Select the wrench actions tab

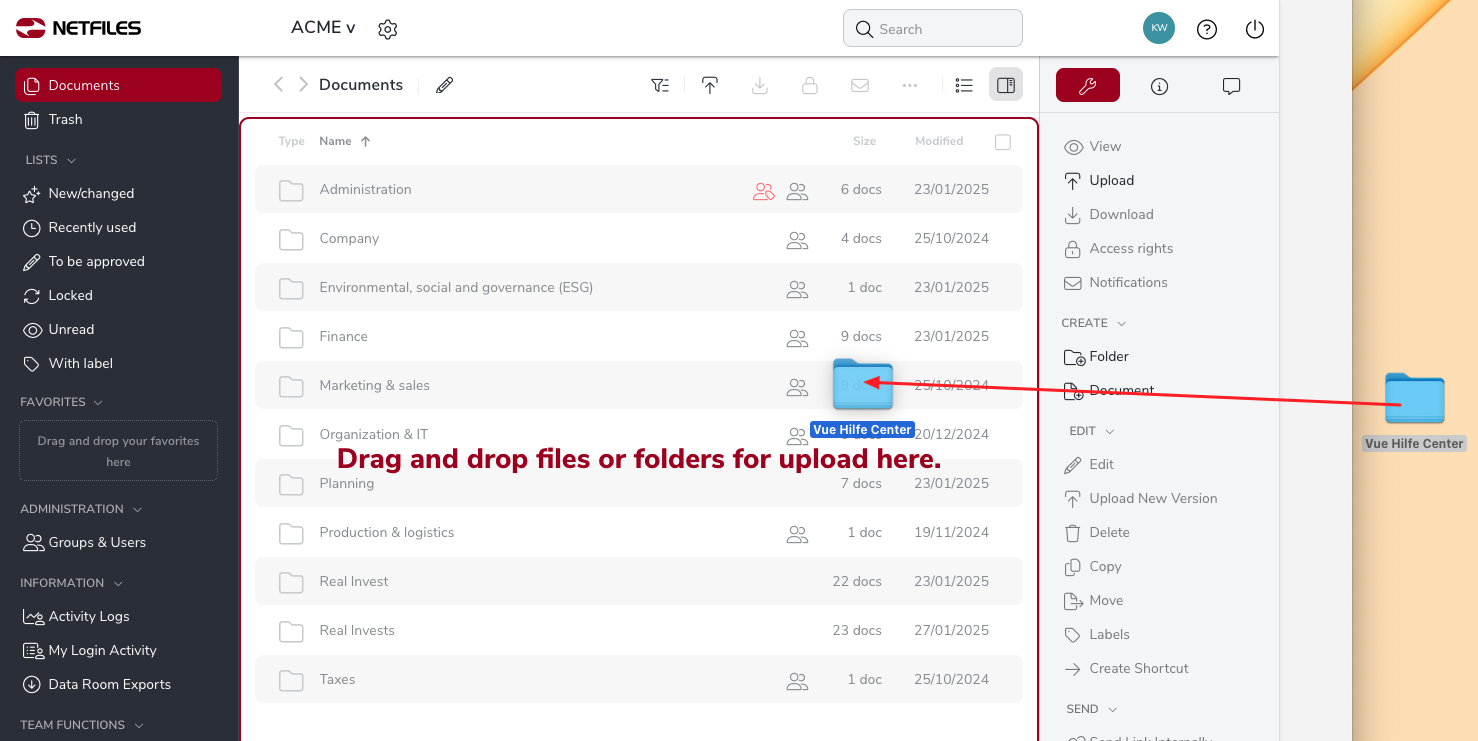1088,86
